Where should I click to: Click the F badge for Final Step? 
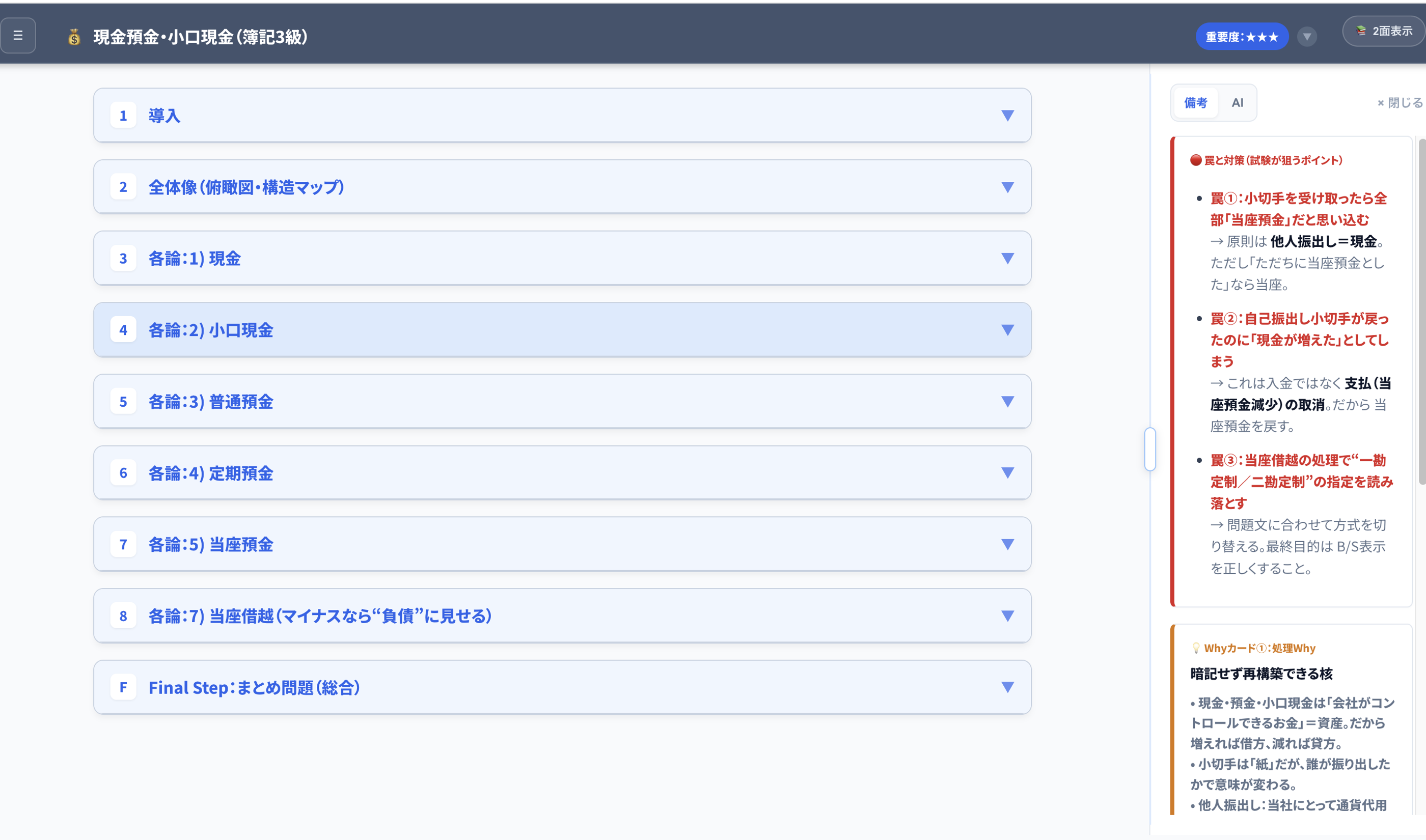[x=123, y=687]
